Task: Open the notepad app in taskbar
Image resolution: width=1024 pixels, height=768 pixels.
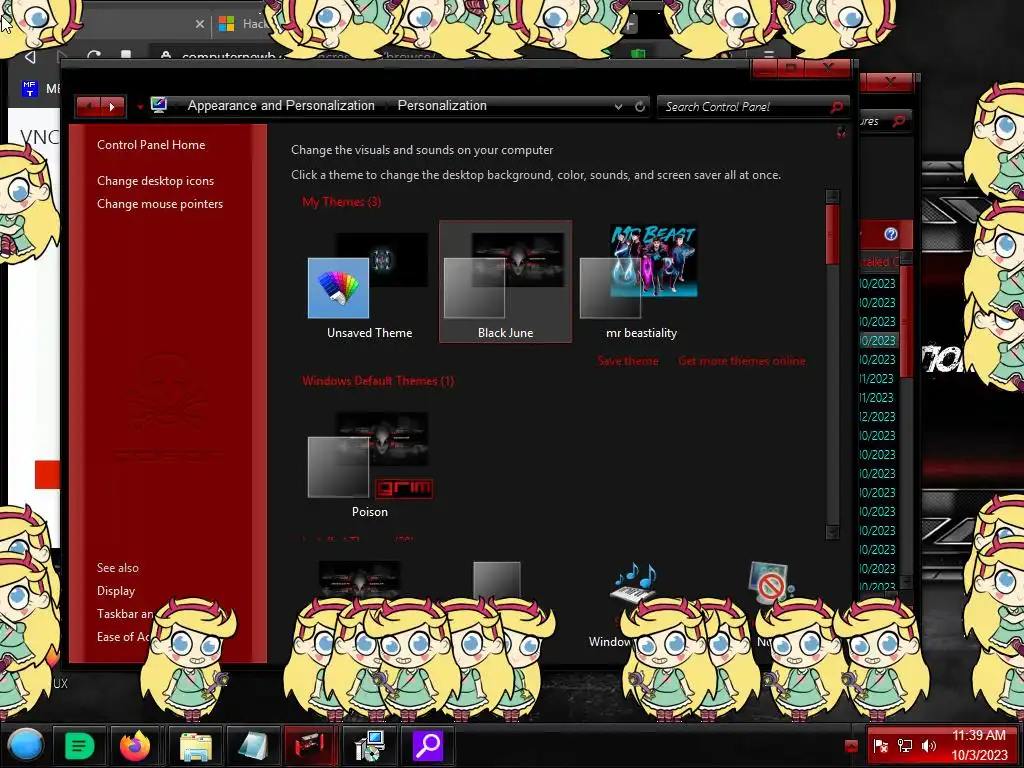Action: [x=252, y=746]
